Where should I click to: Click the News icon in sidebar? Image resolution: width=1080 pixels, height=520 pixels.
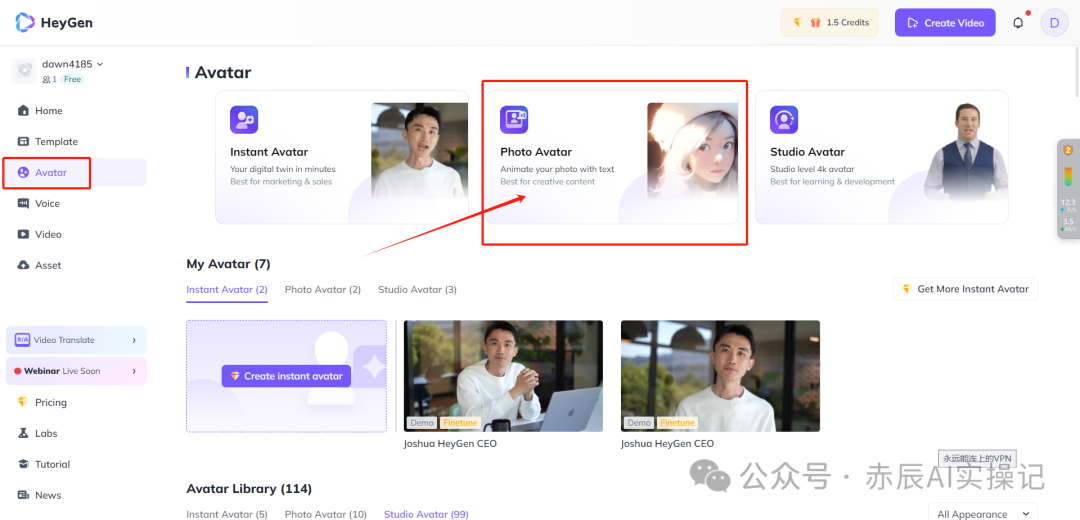point(23,495)
